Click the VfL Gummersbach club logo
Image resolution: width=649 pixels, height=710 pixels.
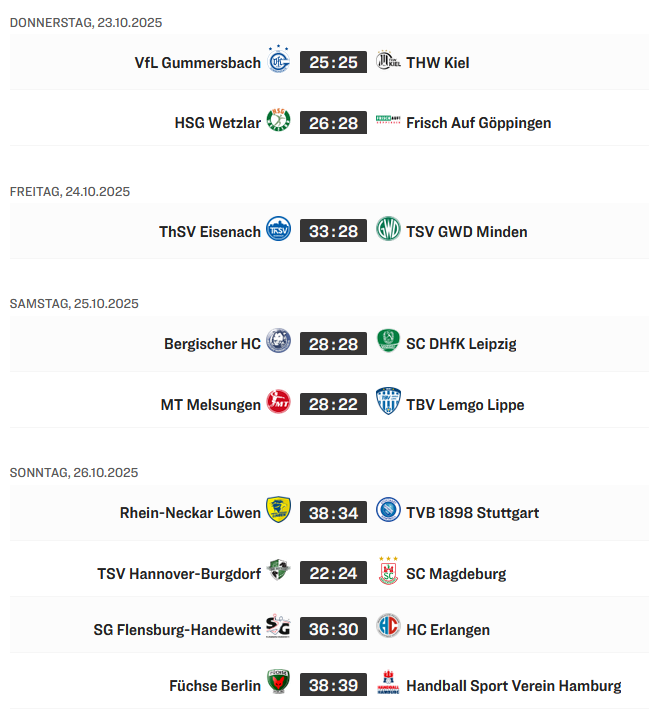click(279, 61)
